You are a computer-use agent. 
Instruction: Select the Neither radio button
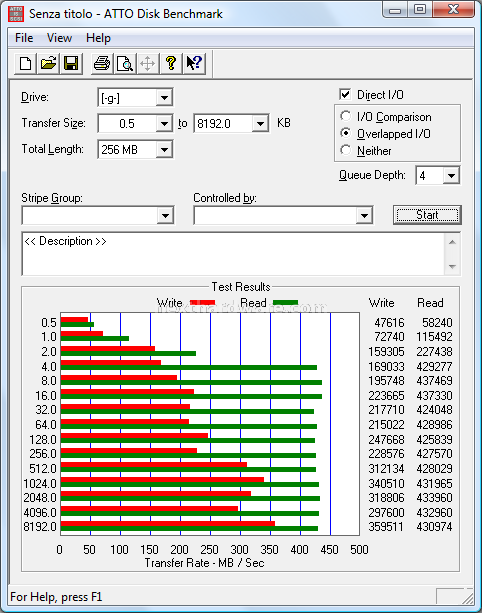point(345,150)
